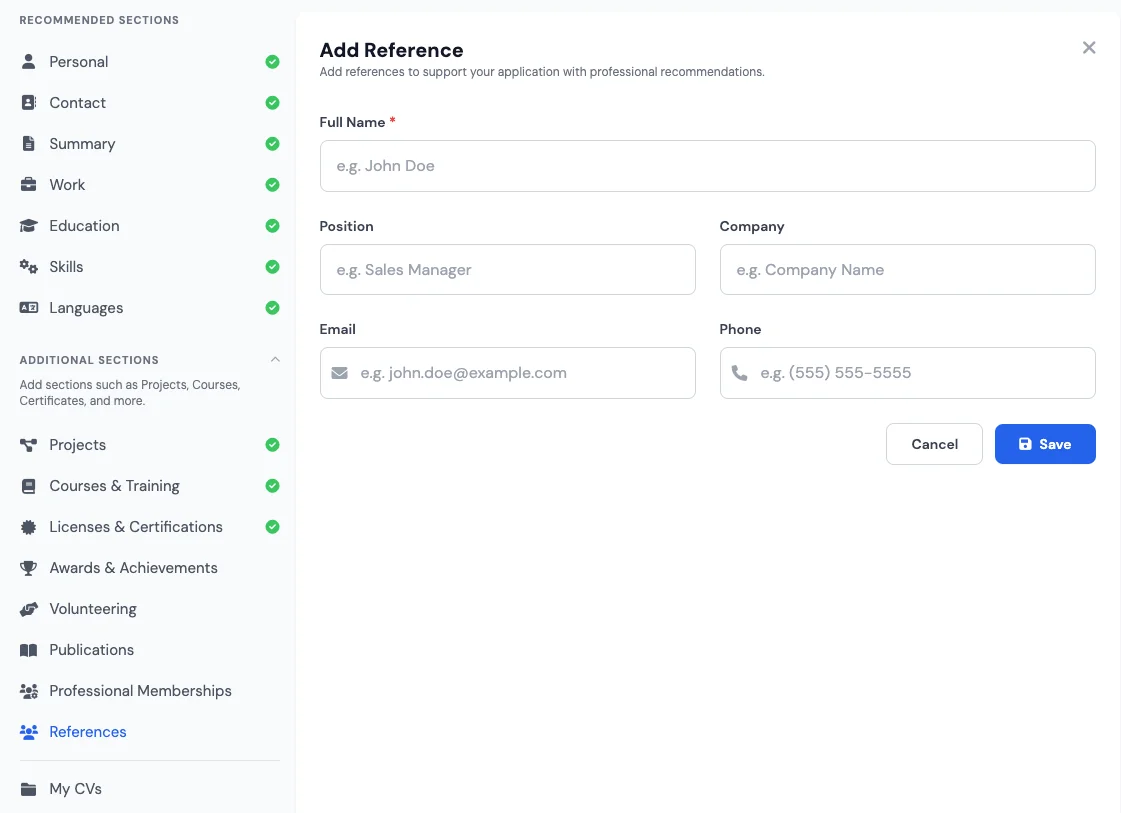Image resolution: width=1121 pixels, height=813 pixels.
Task: Collapse the Additional Sections group
Action: click(275, 360)
